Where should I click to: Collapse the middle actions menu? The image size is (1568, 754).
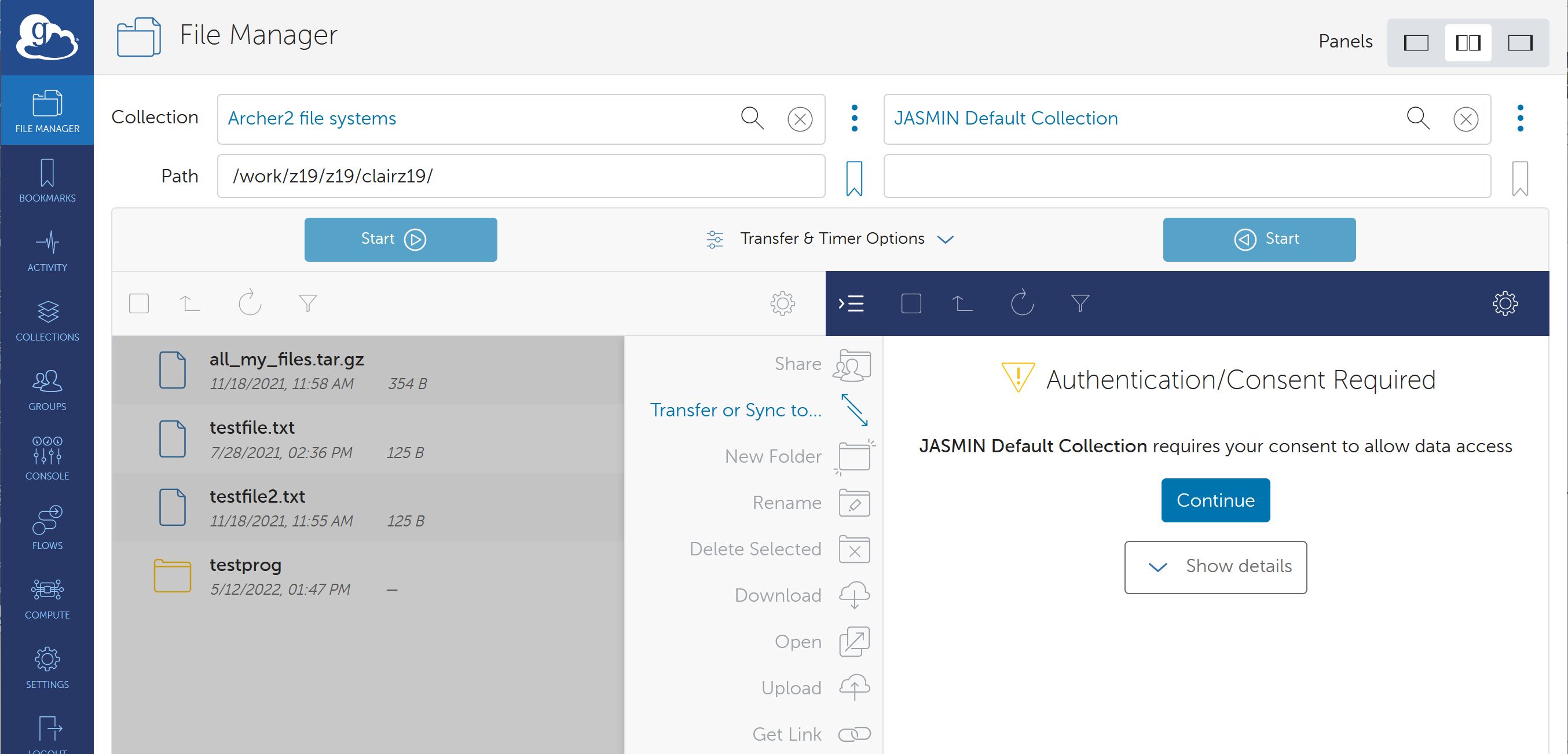click(x=851, y=303)
